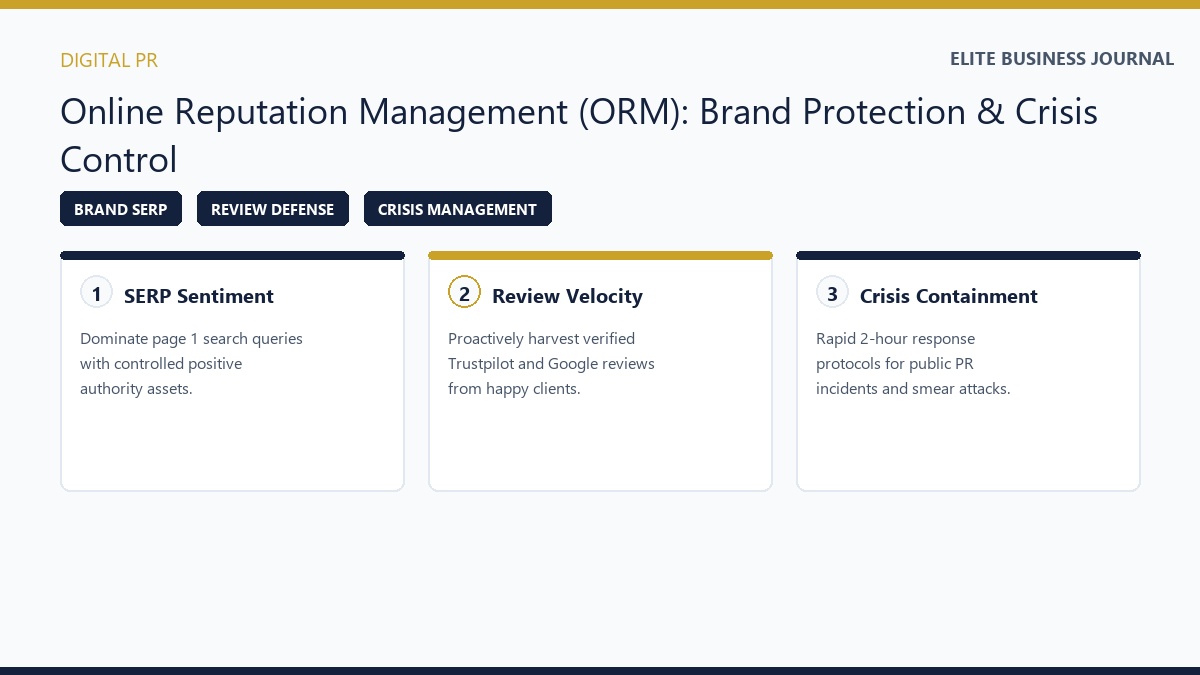Click the 'Rapid 2-hour response' description text
The height and width of the screenshot is (675, 1200).
pyautogui.click(x=895, y=339)
